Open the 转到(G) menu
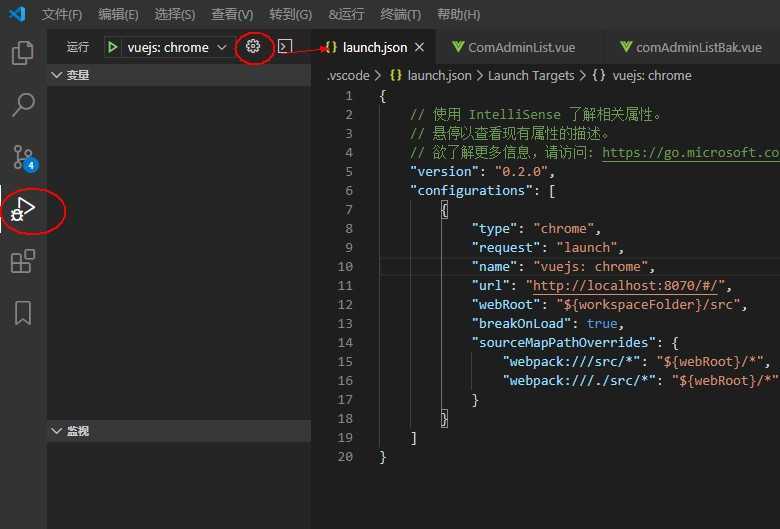The image size is (780, 529). point(291,14)
